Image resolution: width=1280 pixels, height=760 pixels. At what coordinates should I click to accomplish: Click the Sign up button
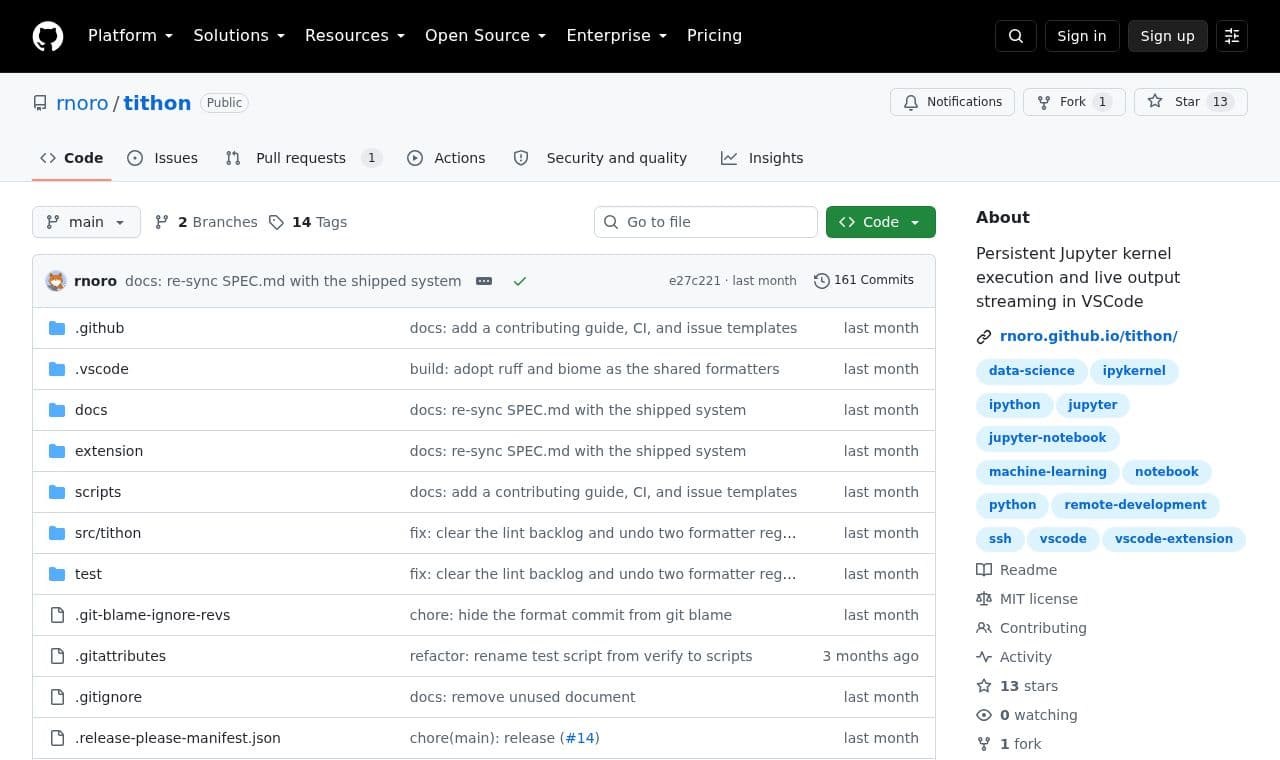pyautogui.click(x=1168, y=36)
